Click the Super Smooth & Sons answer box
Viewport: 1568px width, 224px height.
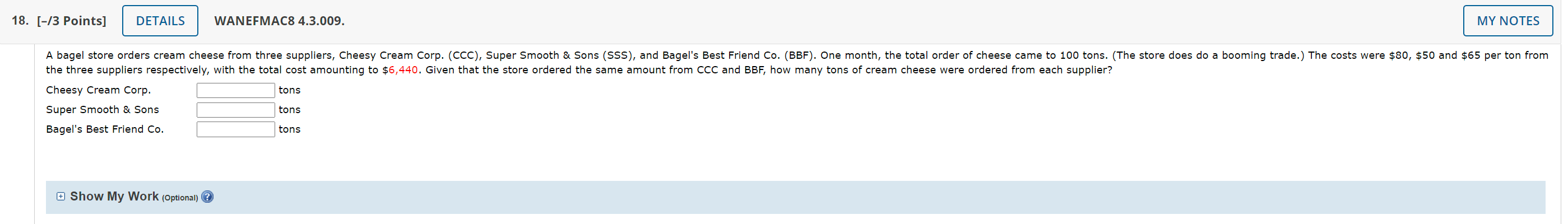(235, 110)
